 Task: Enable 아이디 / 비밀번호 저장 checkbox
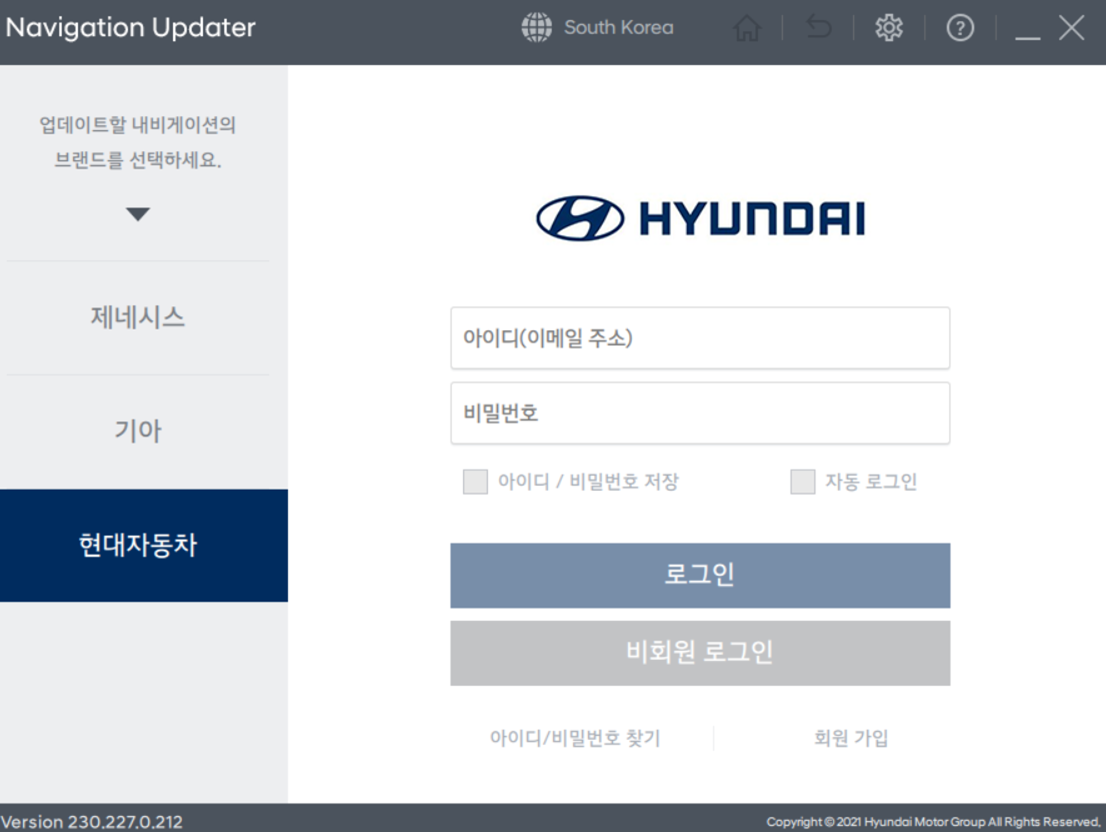pyautogui.click(x=475, y=482)
